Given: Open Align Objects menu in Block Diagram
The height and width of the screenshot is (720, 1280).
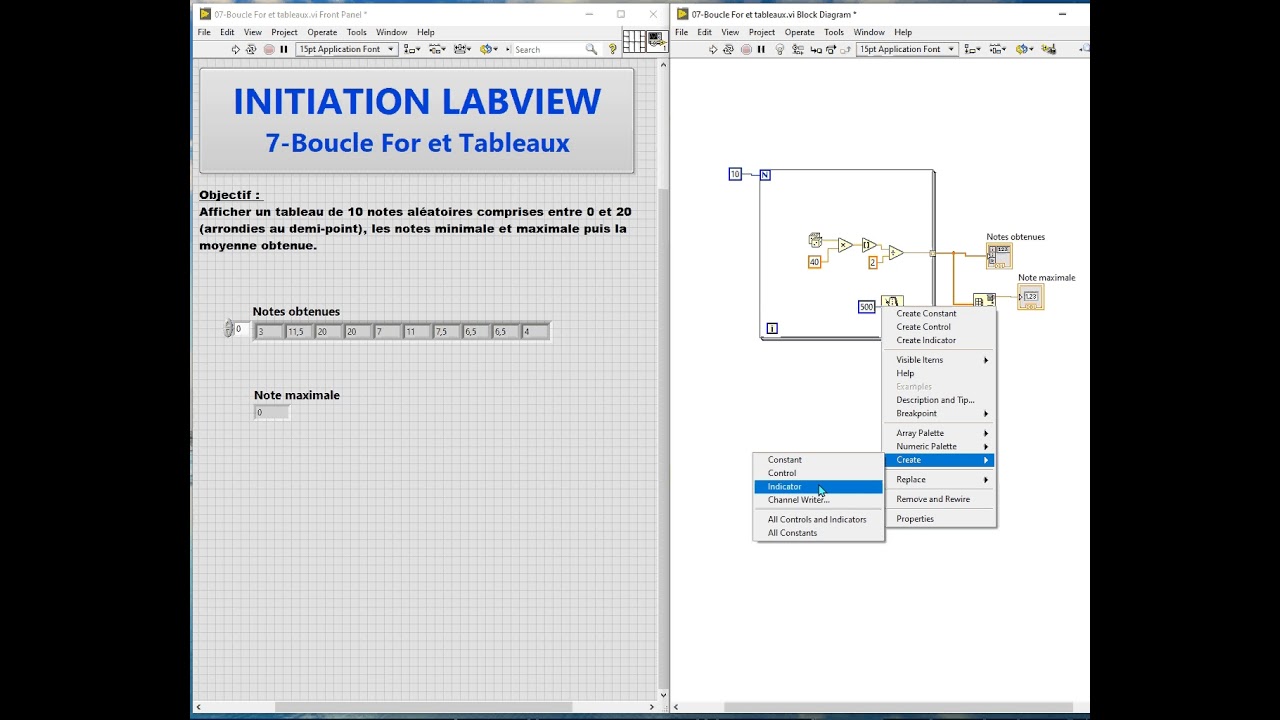Looking at the screenshot, I should [x=973, y=49].
